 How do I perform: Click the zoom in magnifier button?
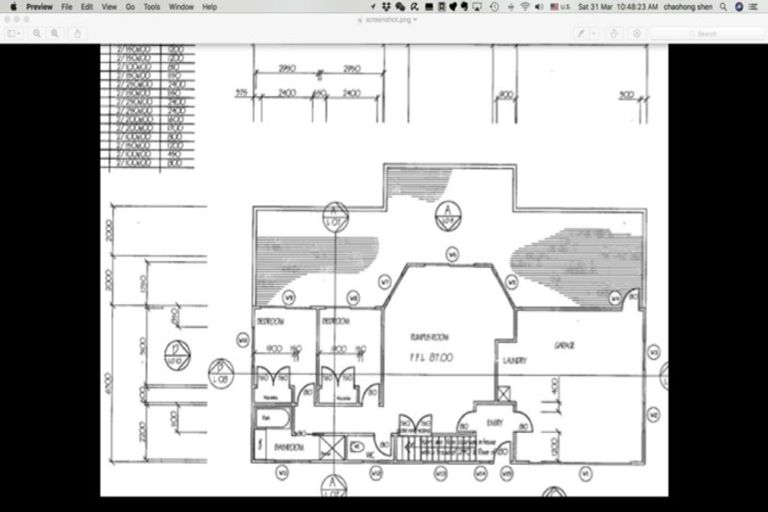55,33
